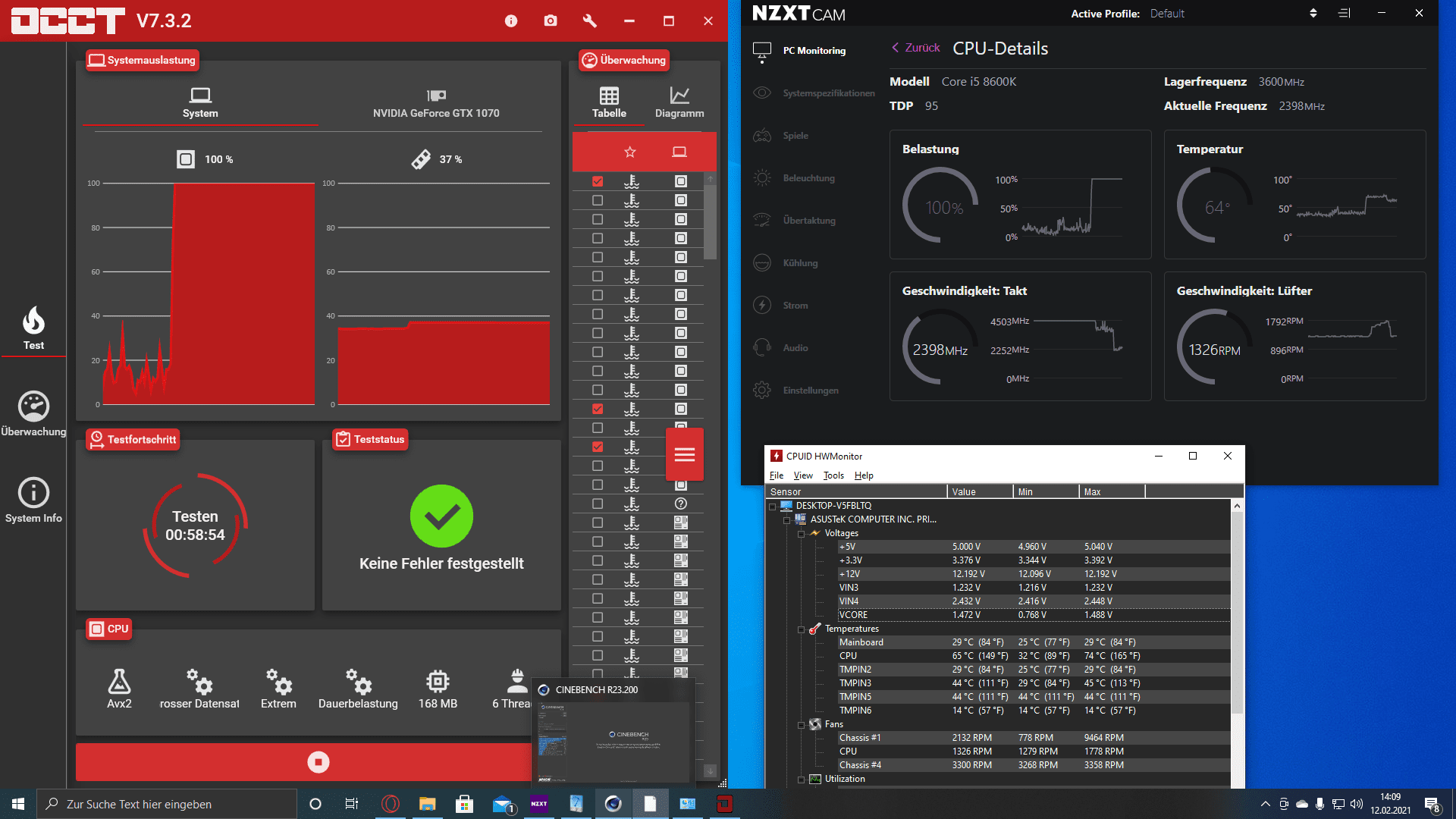Toggle the first checked sensor checkbox in OCCT
Image resolution: width=1456 pixels, height=819 pixels.
coord(597,181)
